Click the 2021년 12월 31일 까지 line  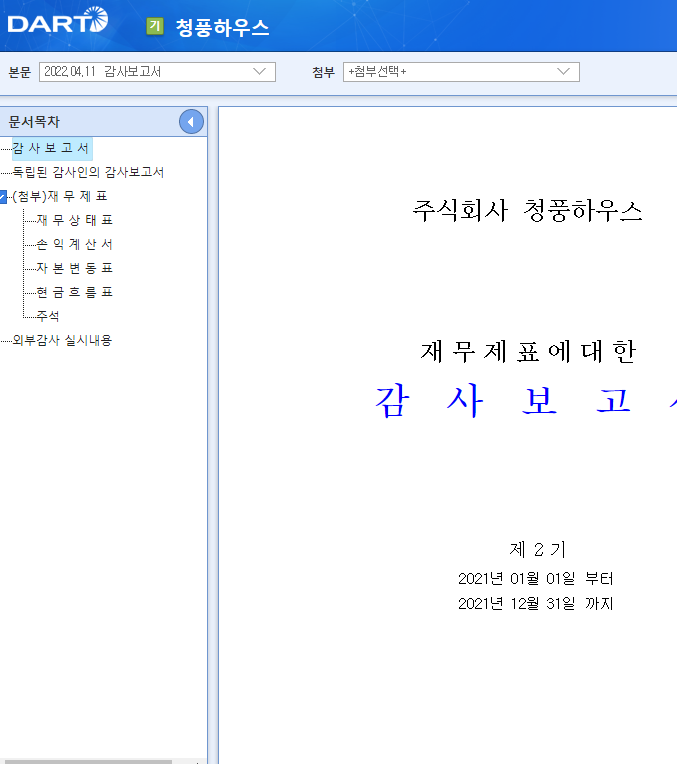pos(536,604)
